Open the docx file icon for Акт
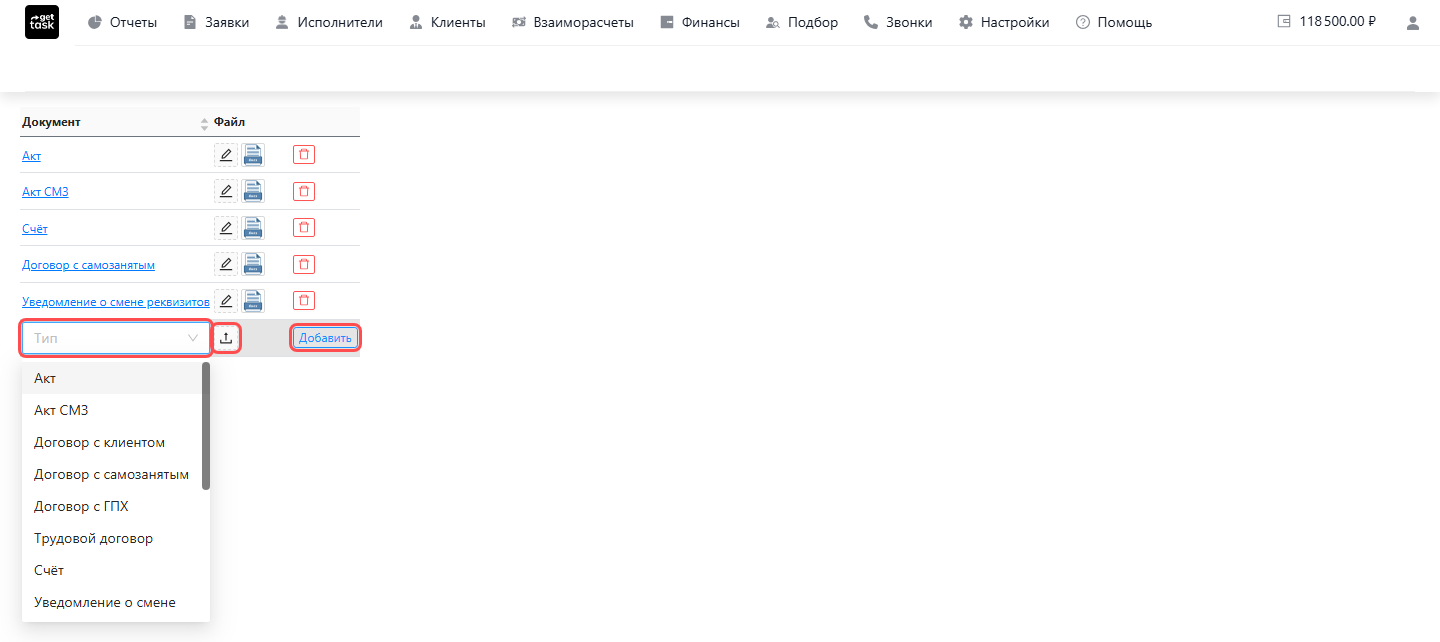This screenshot has width=1440, height=642. 253,155
